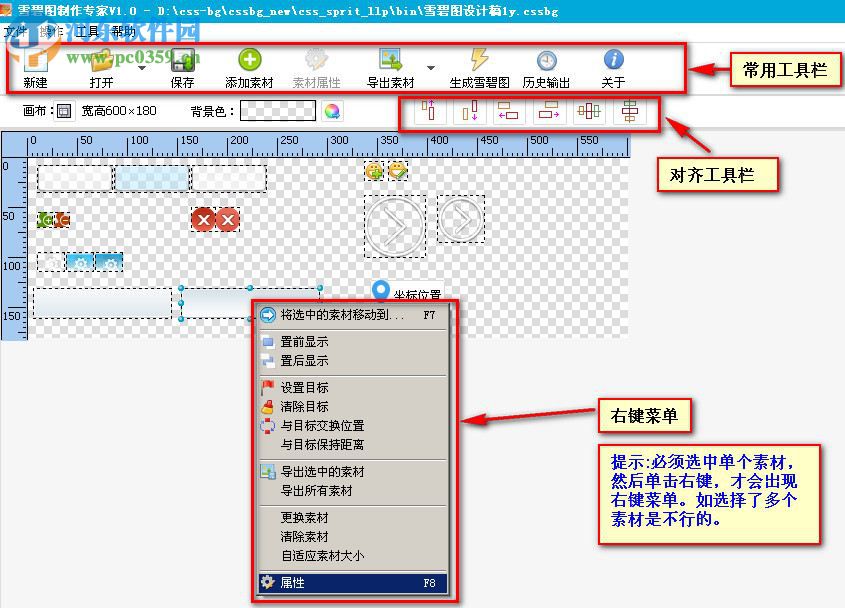The width and height of the screenshot is (845, 608).
Task: Click the 画布 canvas size button
Action: coord(64,111)
